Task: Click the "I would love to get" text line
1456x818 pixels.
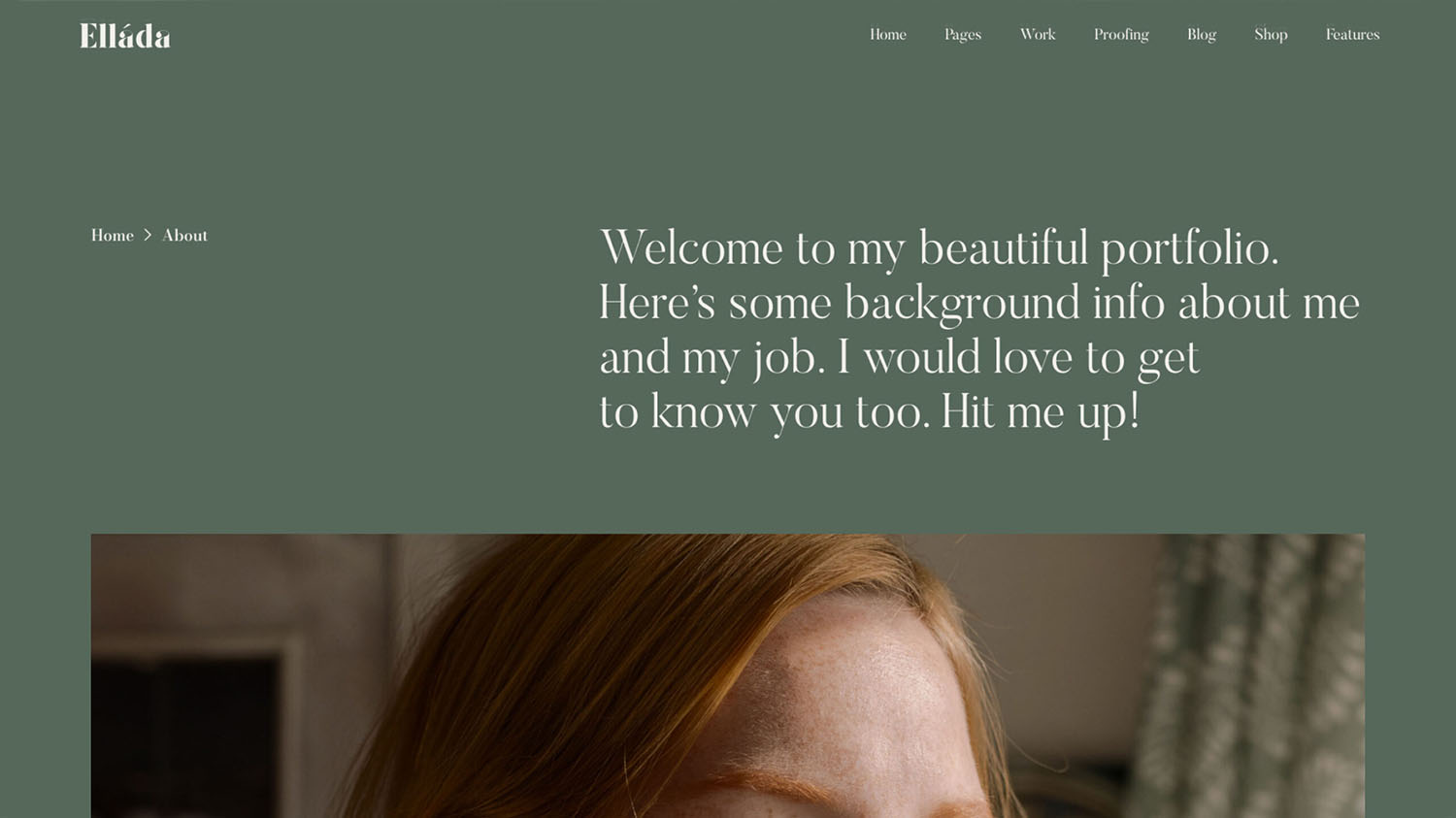Action: 1019,358
